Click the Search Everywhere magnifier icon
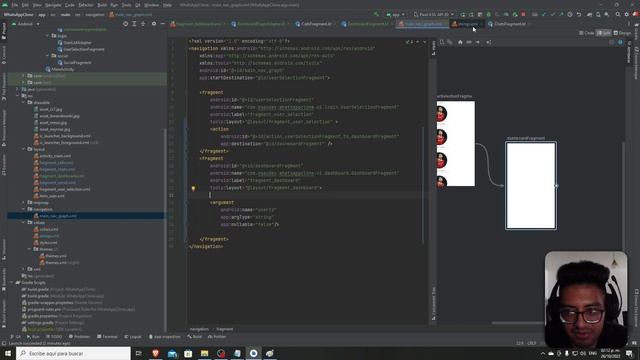Screen dimensions: 640x360 coord(618,14)
